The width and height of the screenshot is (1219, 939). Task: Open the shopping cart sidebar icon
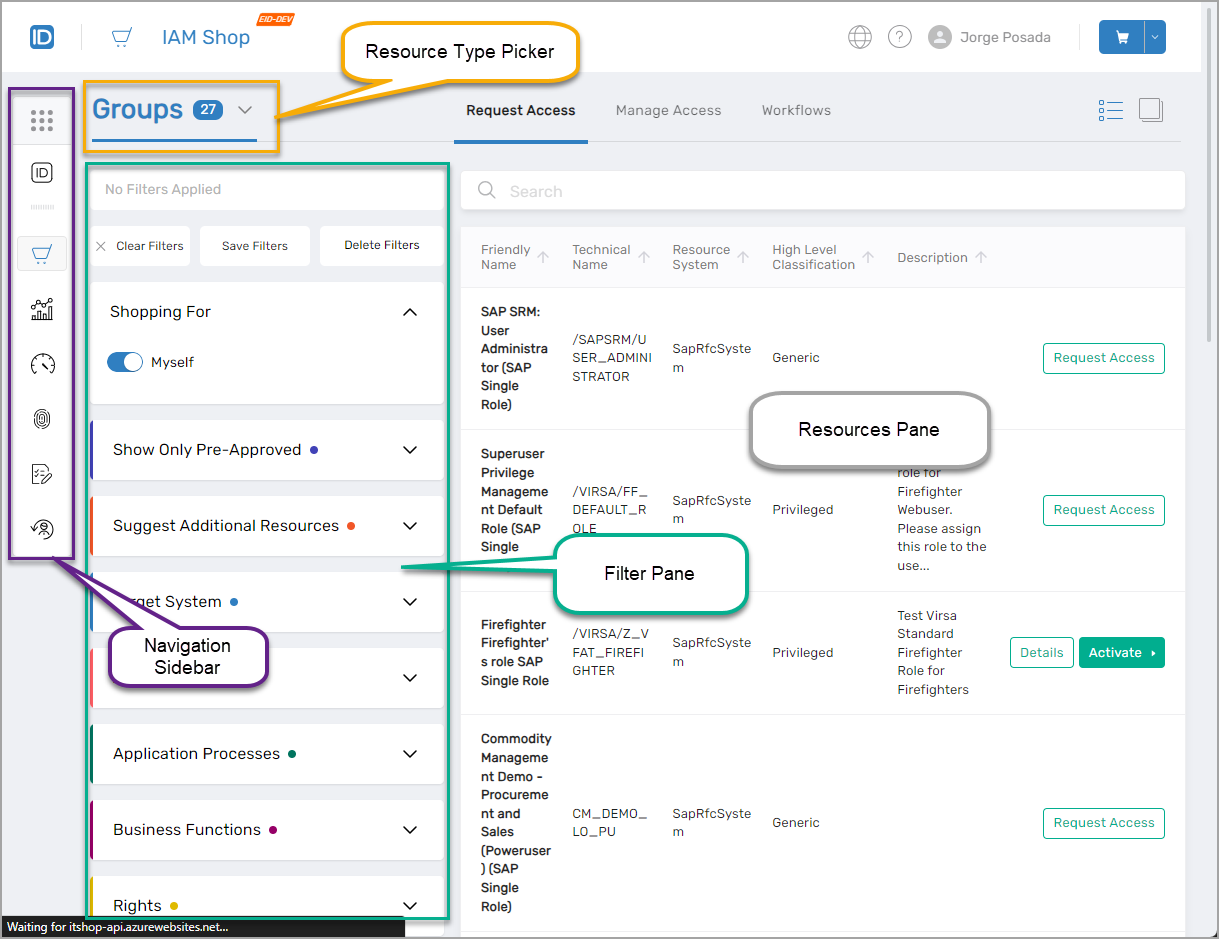click(x=41, y=254)
